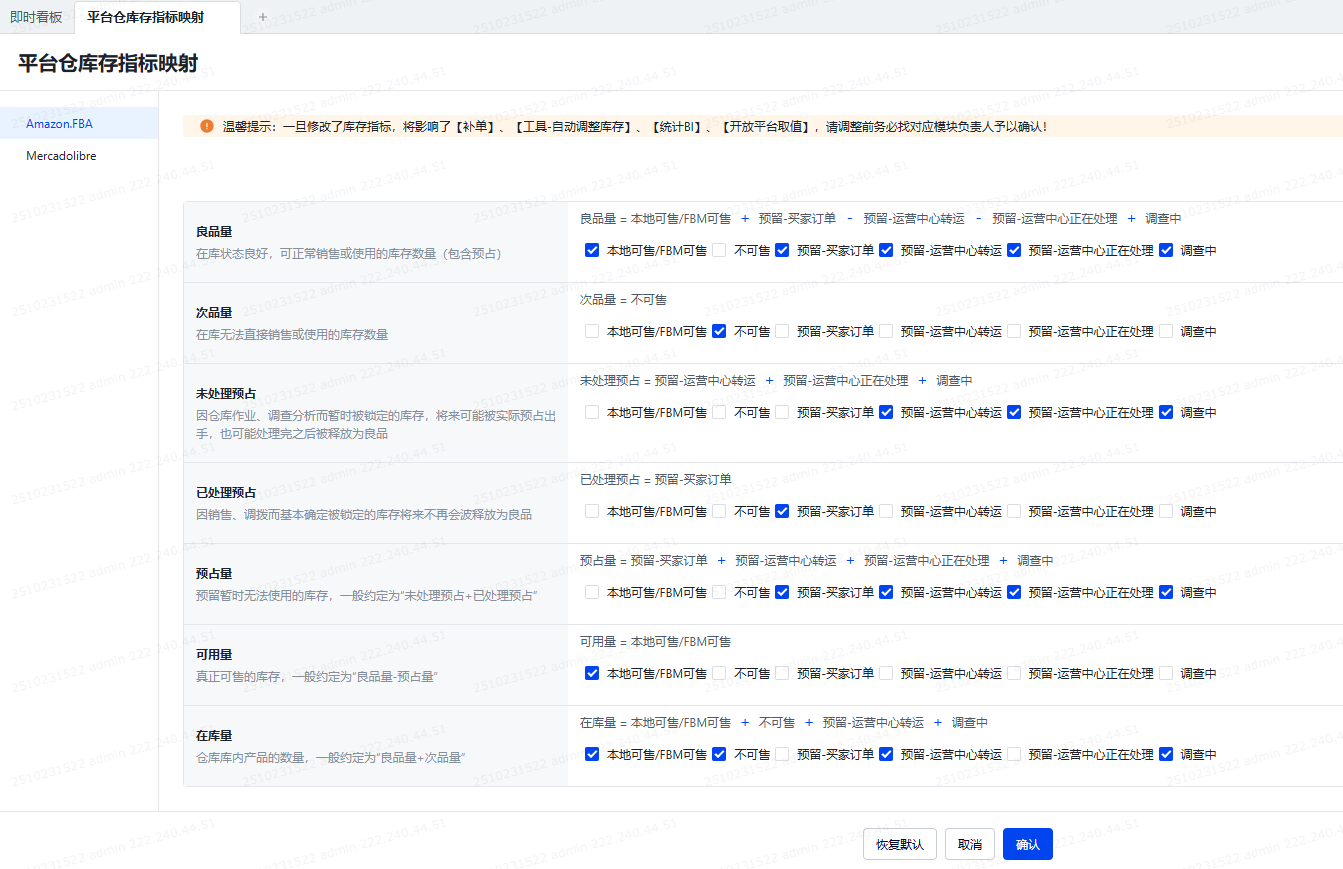The height and width of the screenshot is (869, 1343).
Task: Enable 不可售 checkbox in the 良品量 row
Action: (719, 250)
